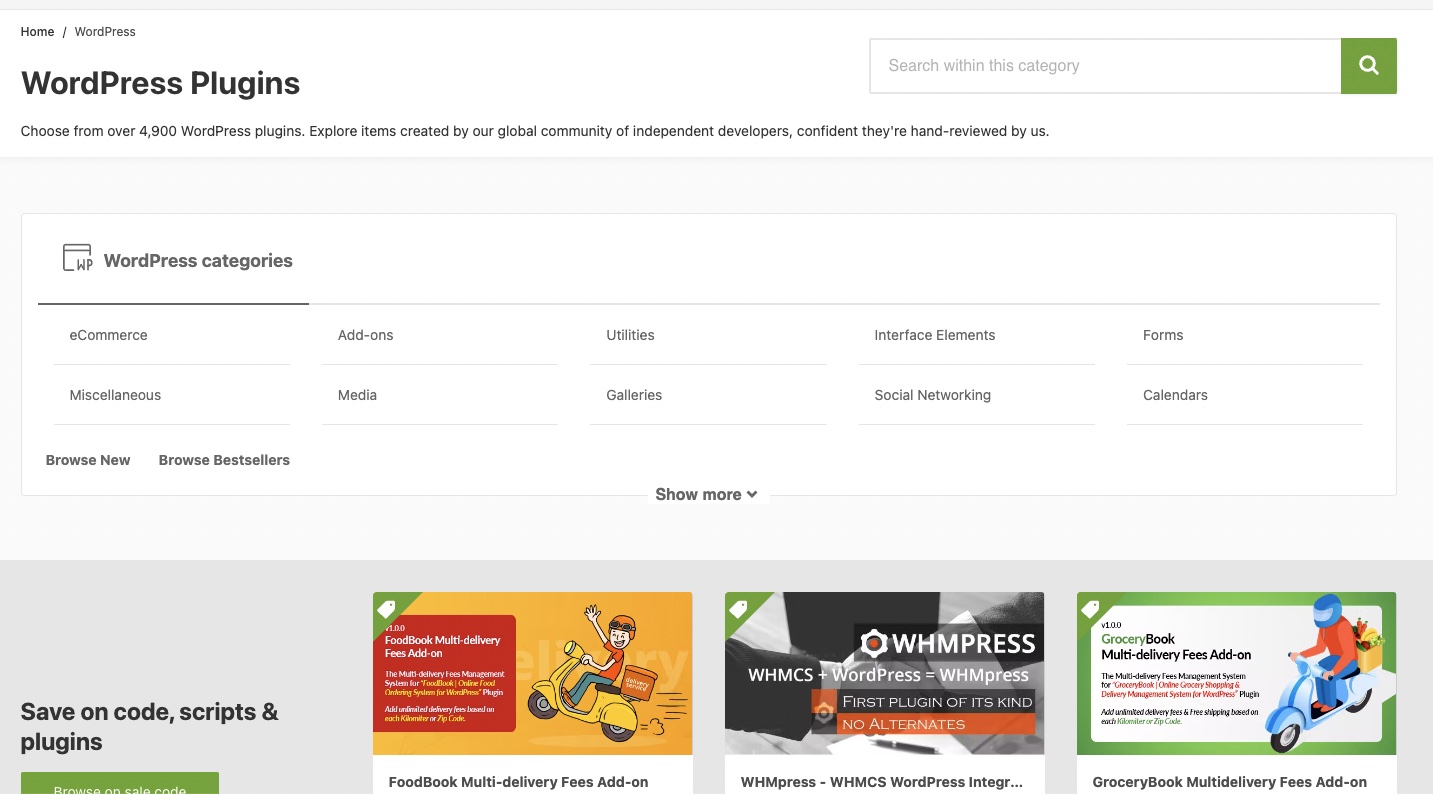Screen dimensions: 1433x794
Task: Click Browse New
Action: coord(88,460)
